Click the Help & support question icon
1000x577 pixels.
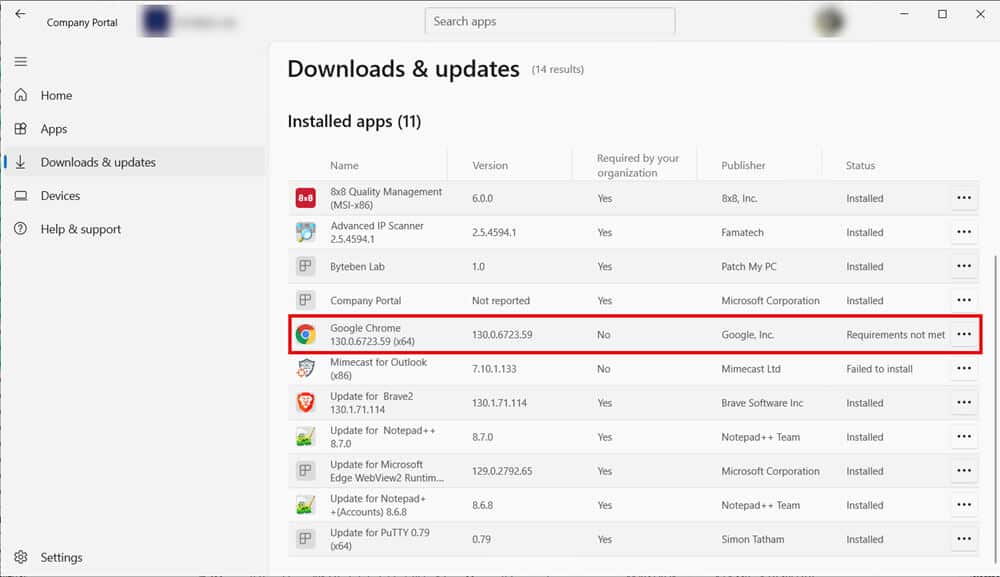(20, 228)
